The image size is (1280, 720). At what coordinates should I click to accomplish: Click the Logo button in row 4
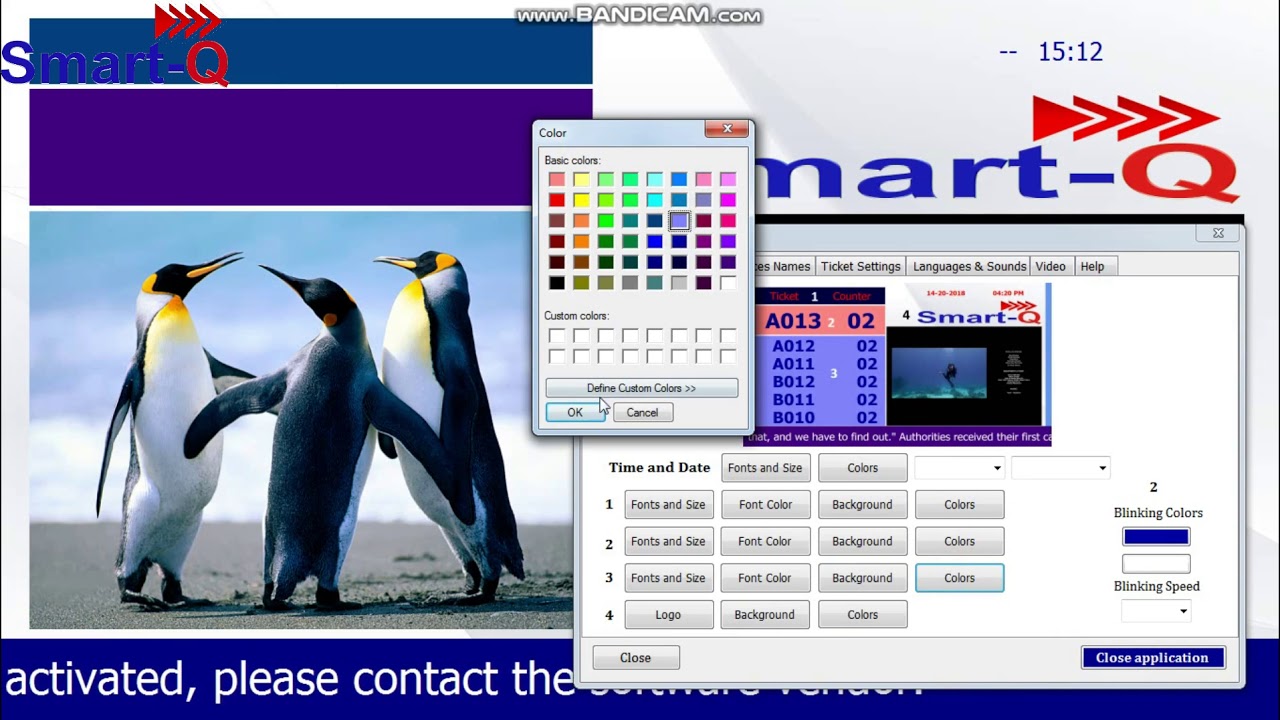pos(668,615)
